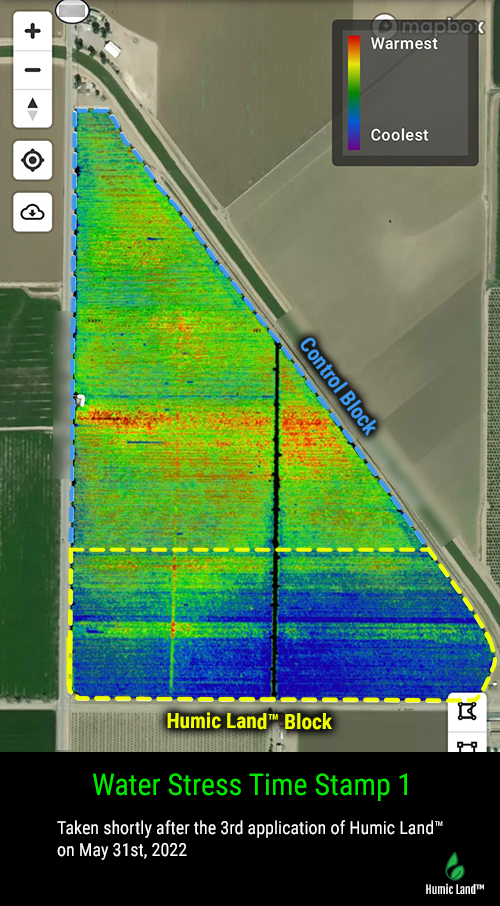This screenshot has height=906, width=500.
Task: Click the Humic Land leaf logo
Action: tap(455, 866)
